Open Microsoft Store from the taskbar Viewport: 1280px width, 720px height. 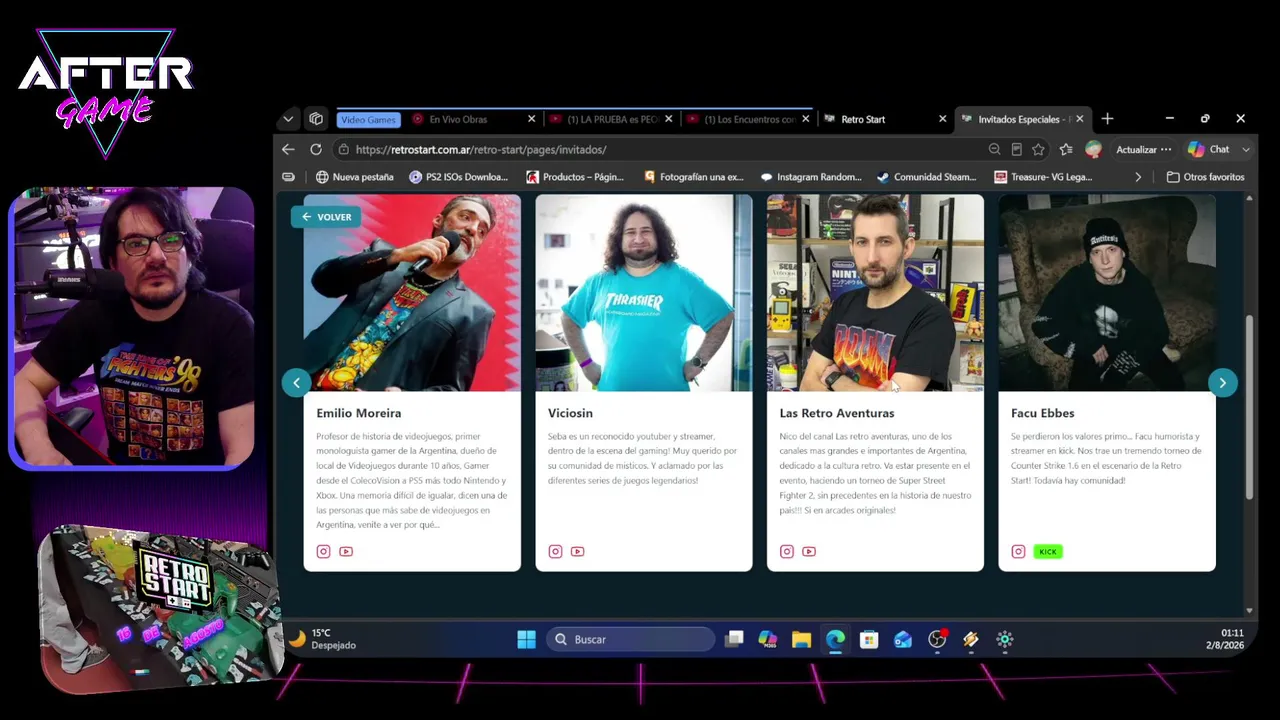(x=869, y=639)
